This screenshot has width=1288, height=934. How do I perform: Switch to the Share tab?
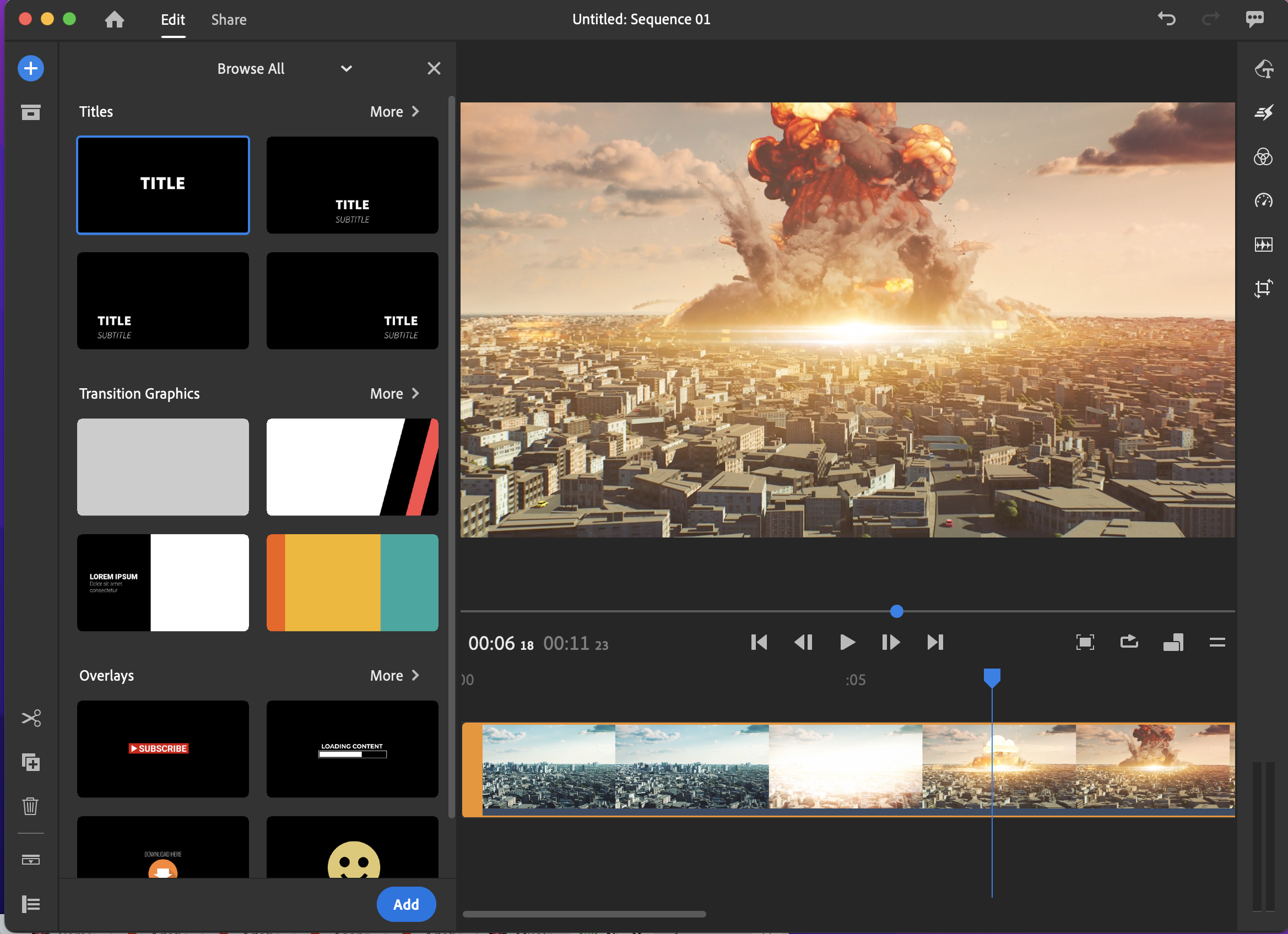pyautogui.click(x=229, y=20)
